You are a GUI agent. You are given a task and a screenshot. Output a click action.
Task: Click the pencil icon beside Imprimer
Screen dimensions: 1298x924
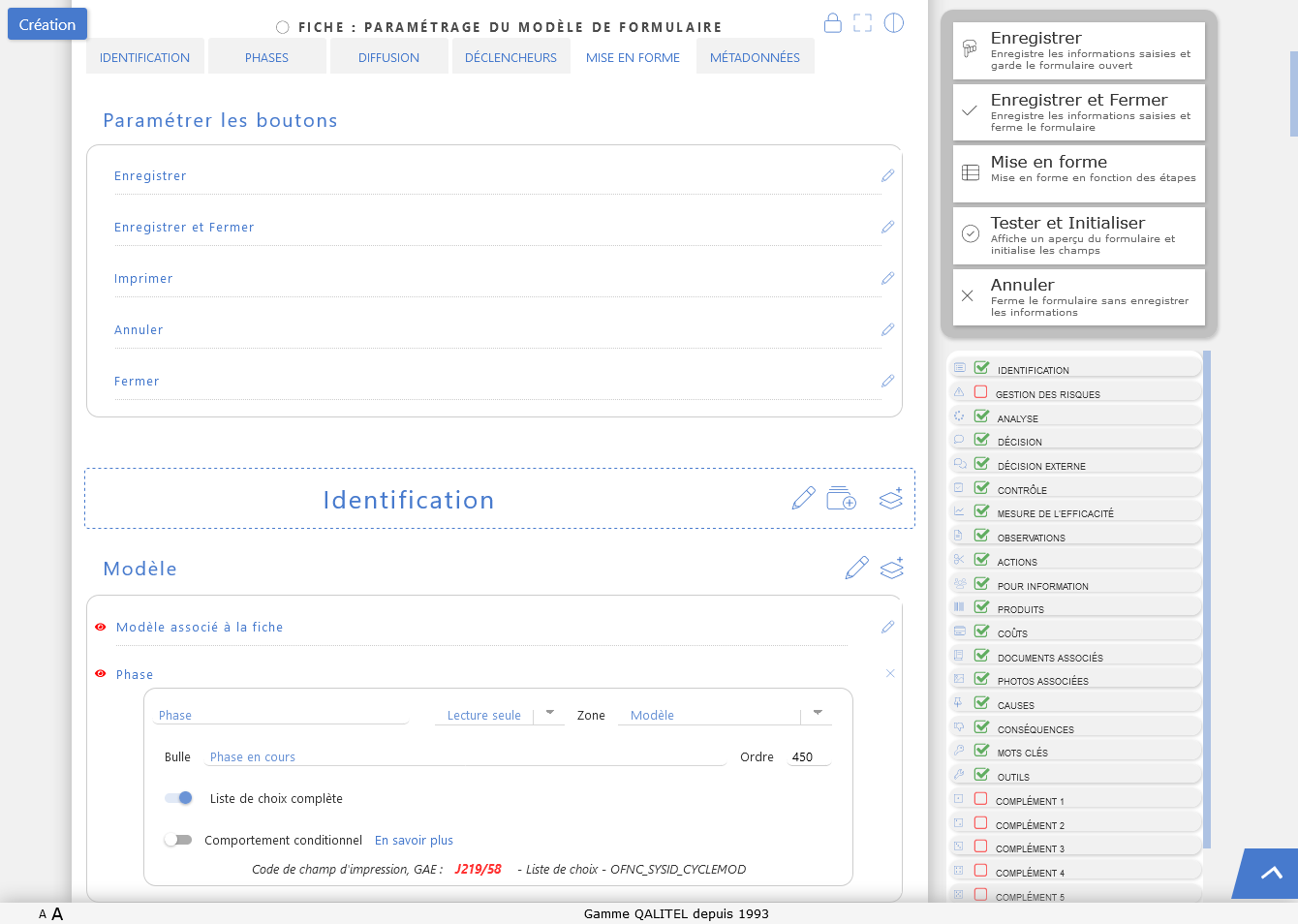(x=887, y=279)
